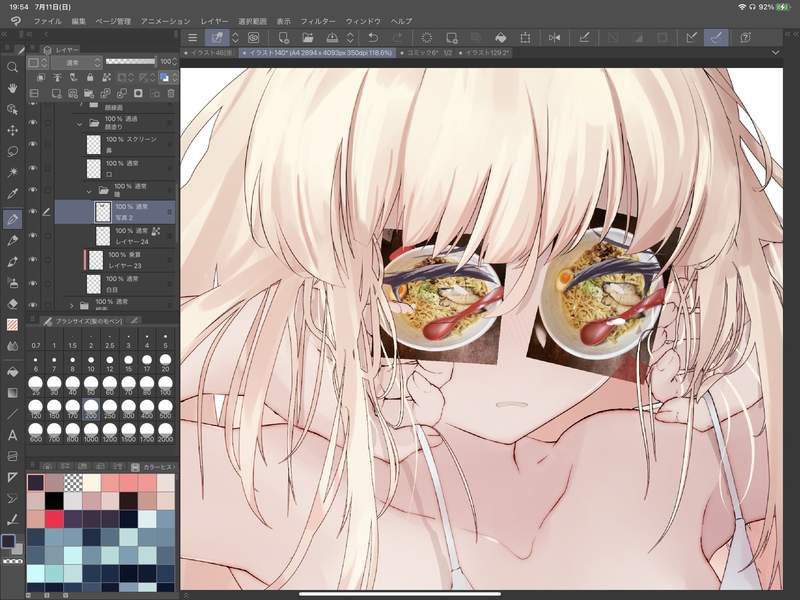Select the Auto select magic wand tool
The image size is (800, 600).
(x=13, y=172)
